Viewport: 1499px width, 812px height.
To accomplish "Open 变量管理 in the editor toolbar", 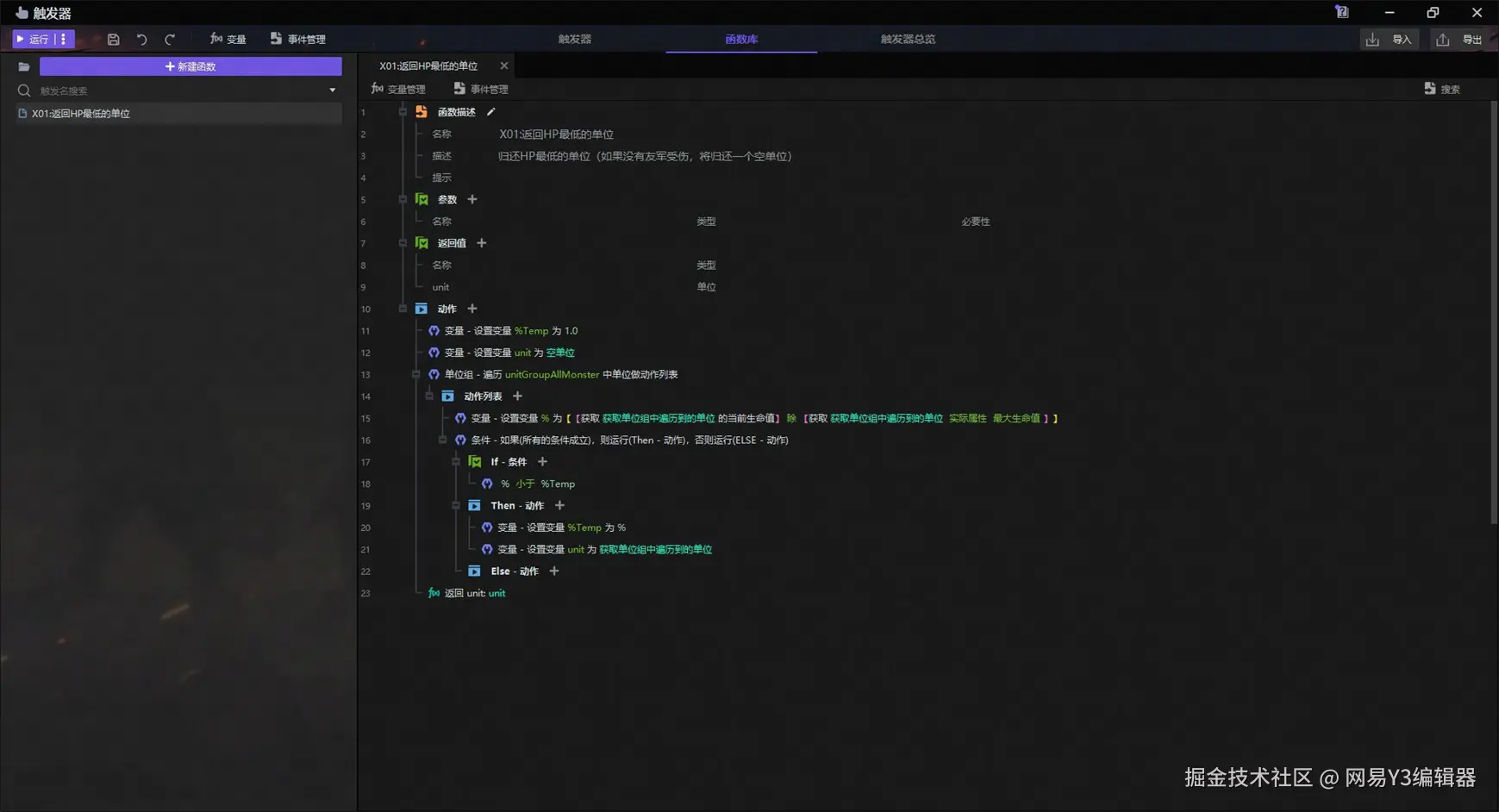I will click(398, 89).
